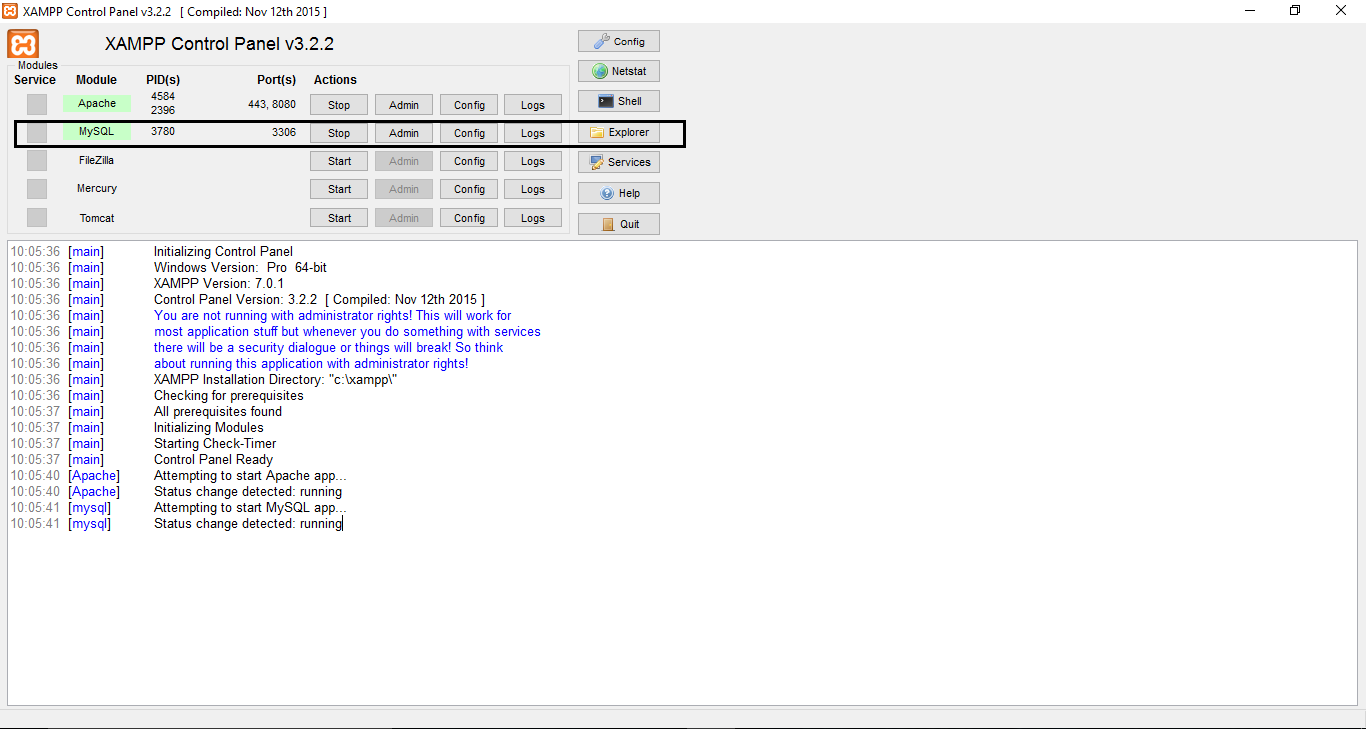Screen dimensions: 1366x729
Task: Open FileZilla Logs menu
Action: (x=533, y=161)
